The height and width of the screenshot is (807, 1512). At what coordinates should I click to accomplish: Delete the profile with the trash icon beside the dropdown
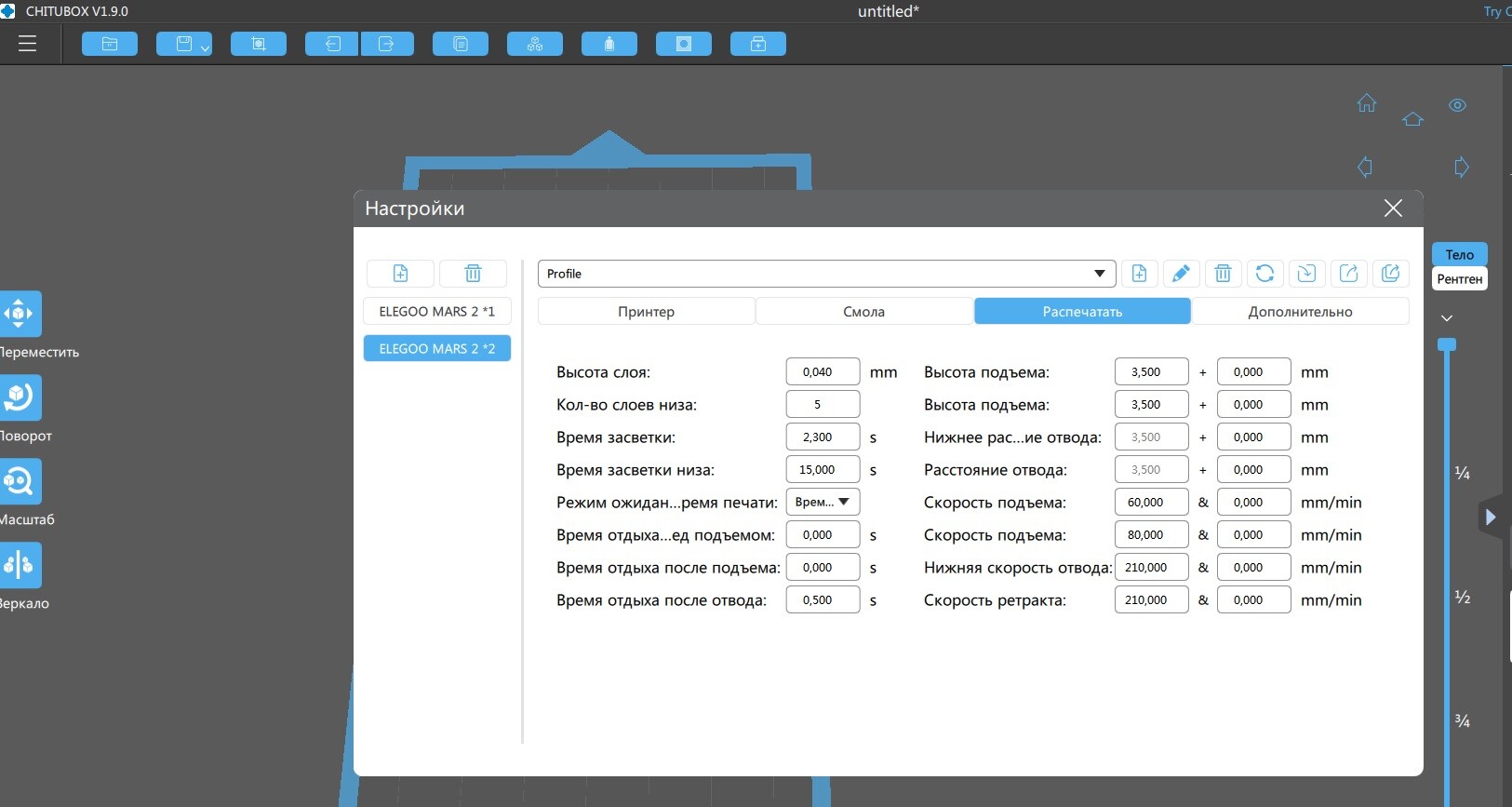(x=1223, y=274)
